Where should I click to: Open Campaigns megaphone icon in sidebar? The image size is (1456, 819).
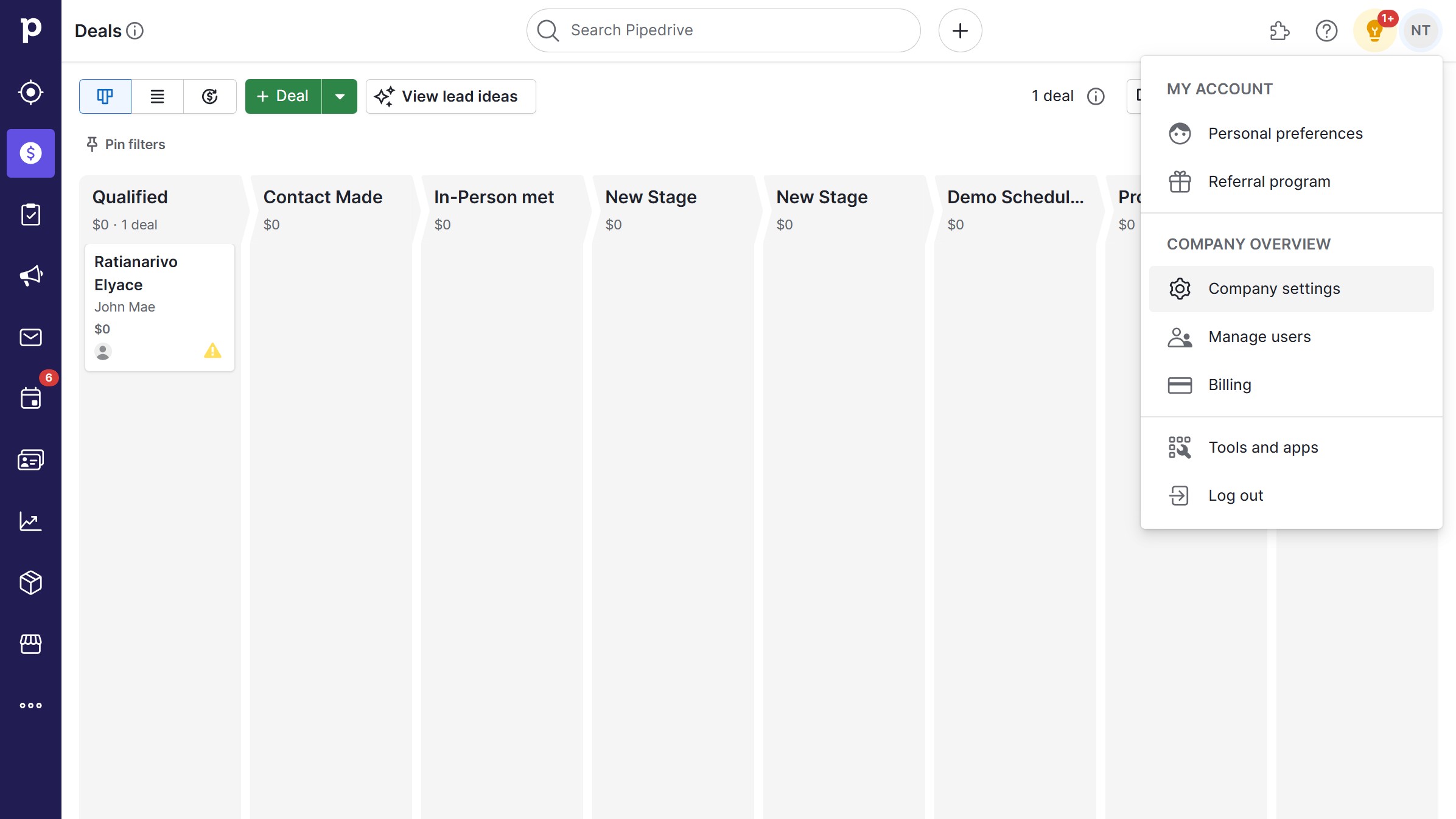point(30,276)
